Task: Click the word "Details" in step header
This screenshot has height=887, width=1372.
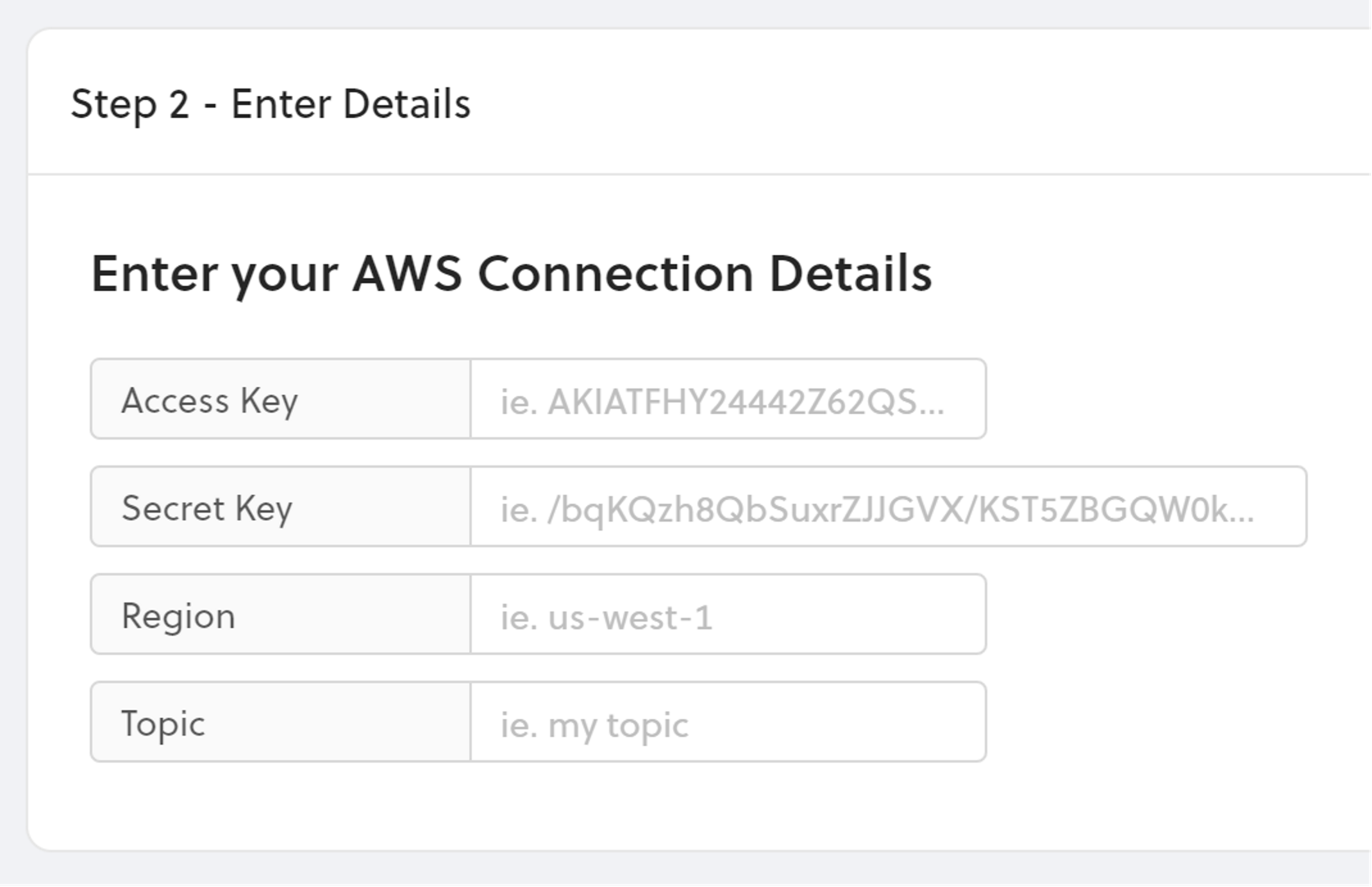Action: coord(406,104)
